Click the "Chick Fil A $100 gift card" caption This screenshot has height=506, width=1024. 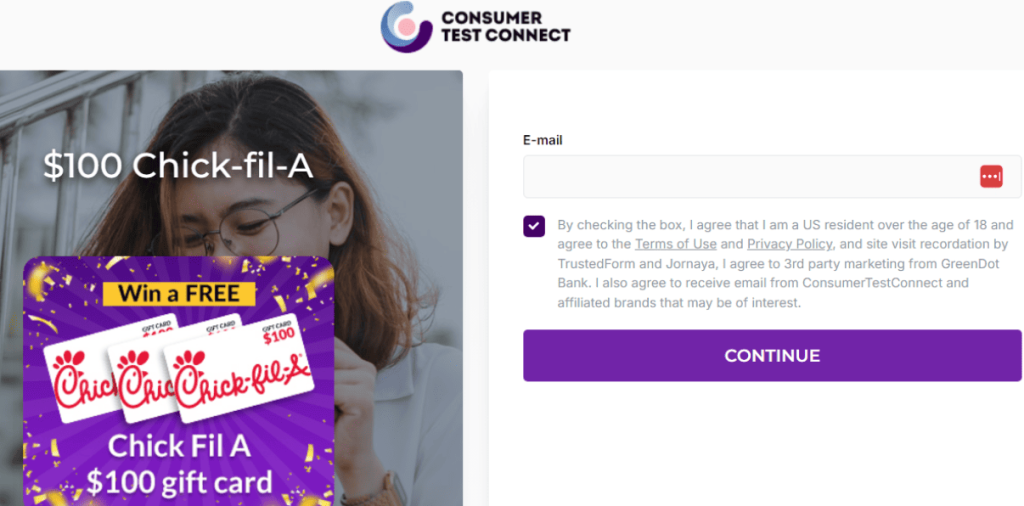(x=179, y=464)
